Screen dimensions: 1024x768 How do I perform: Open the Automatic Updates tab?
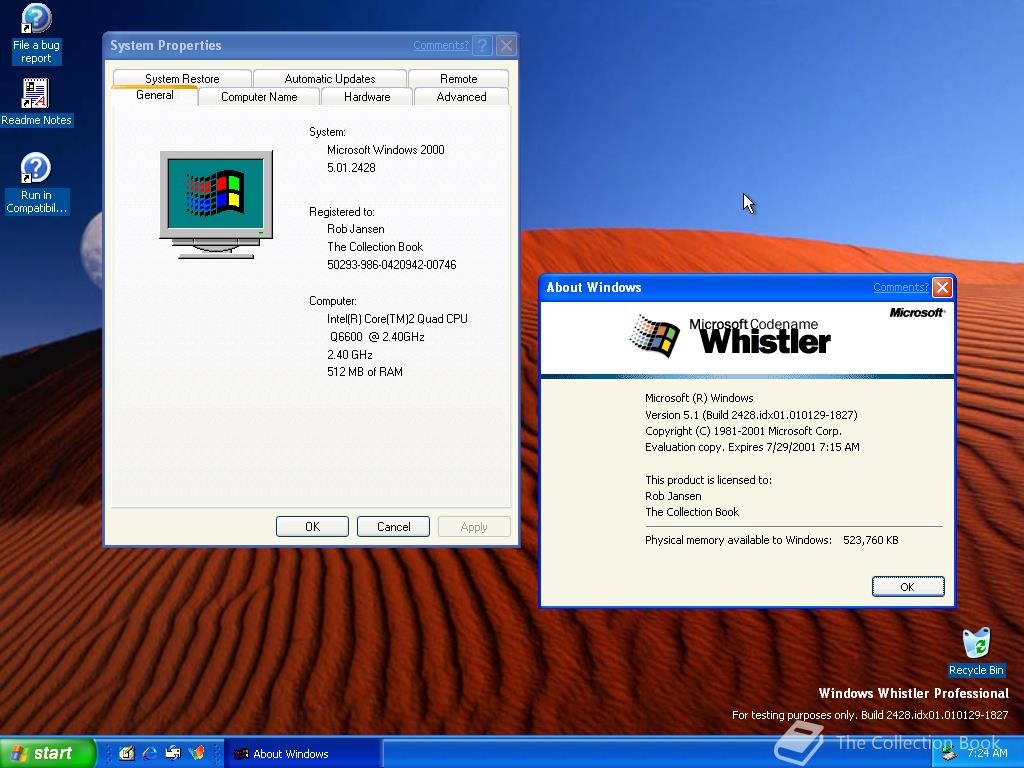[x=330, y=78]
